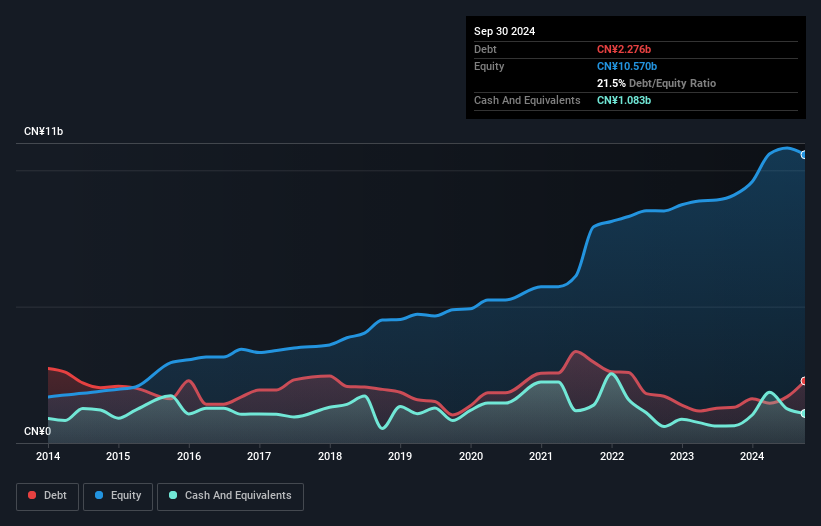Viewport: 821px width, 526px height.
Task: Click the CN¥1.083b cash value in tooltip
Action: coord(624,100)
